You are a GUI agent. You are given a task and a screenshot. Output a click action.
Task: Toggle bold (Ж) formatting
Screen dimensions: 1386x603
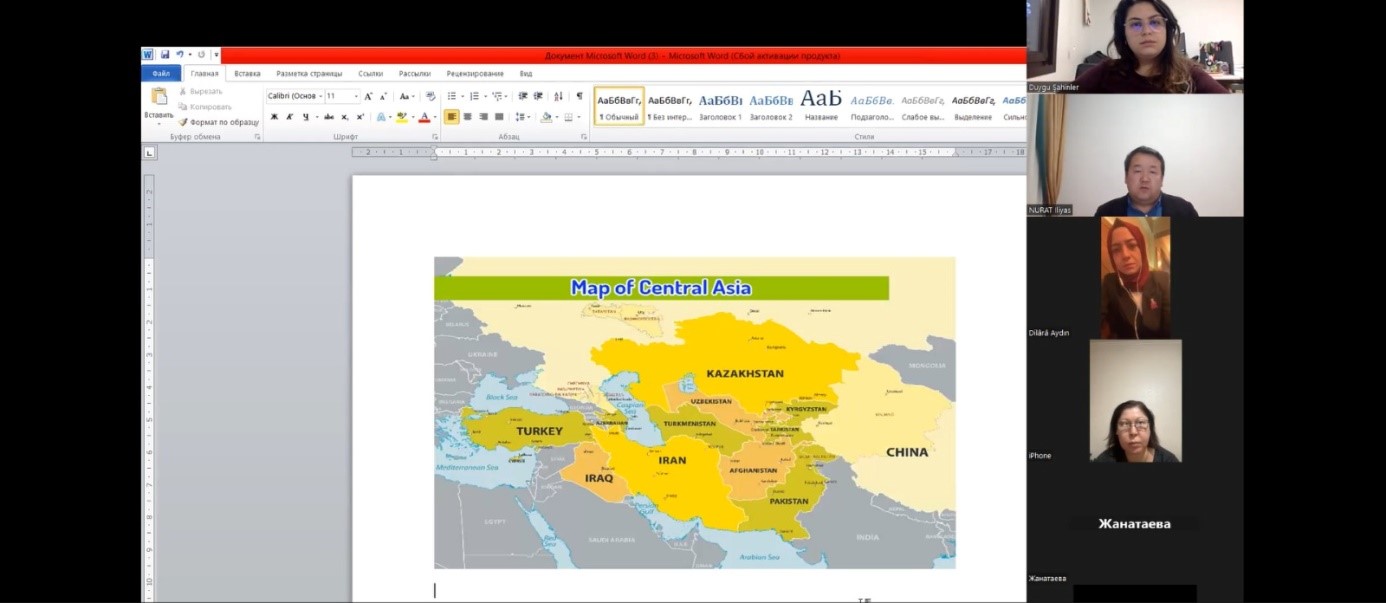click(274, 117)
